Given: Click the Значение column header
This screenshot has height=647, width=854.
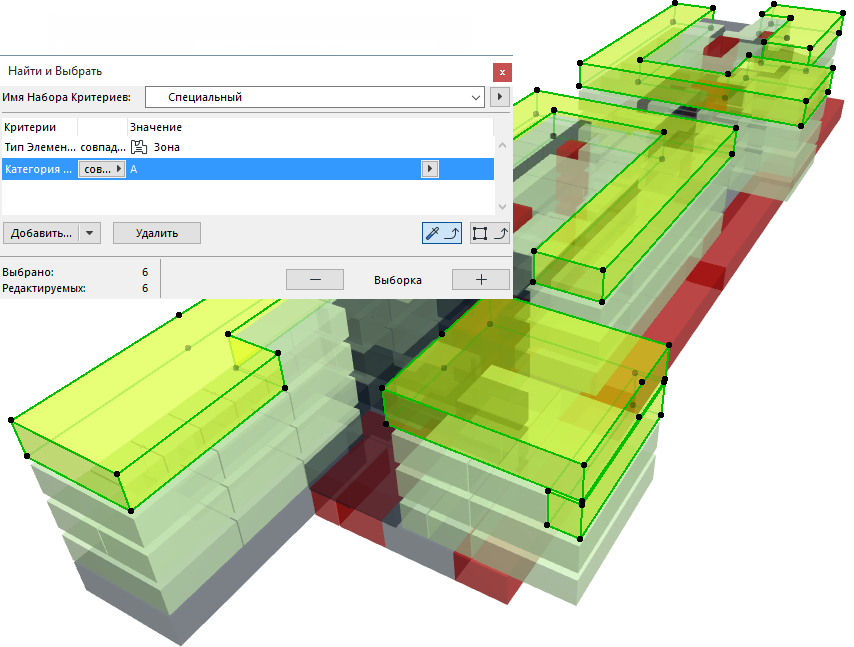Looking at the screenshot, I should pos(156,127).
